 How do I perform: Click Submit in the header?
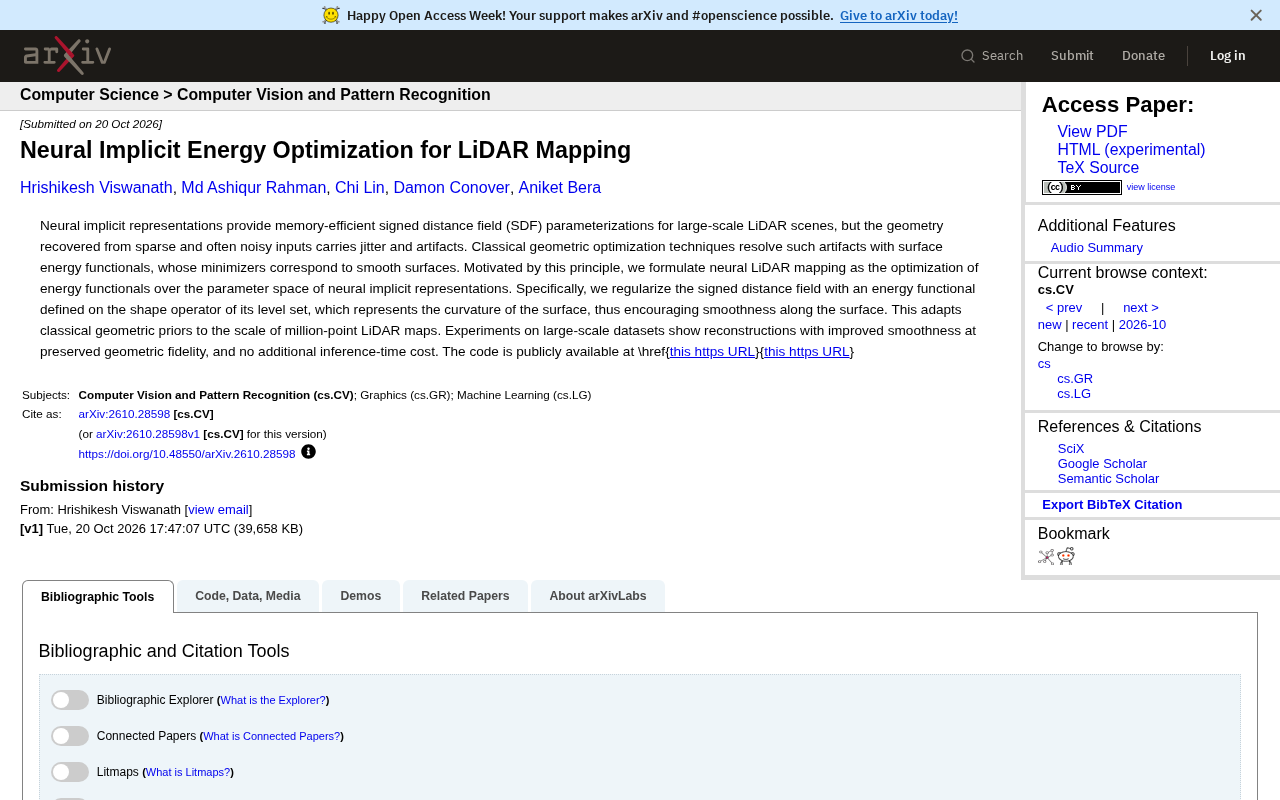(1072, 56)
